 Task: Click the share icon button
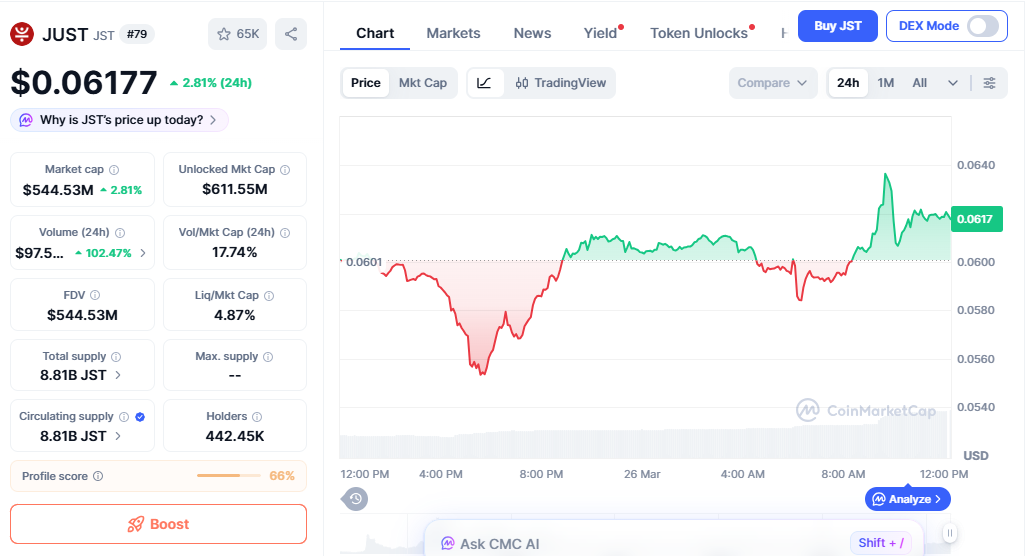tap(291, 34)
